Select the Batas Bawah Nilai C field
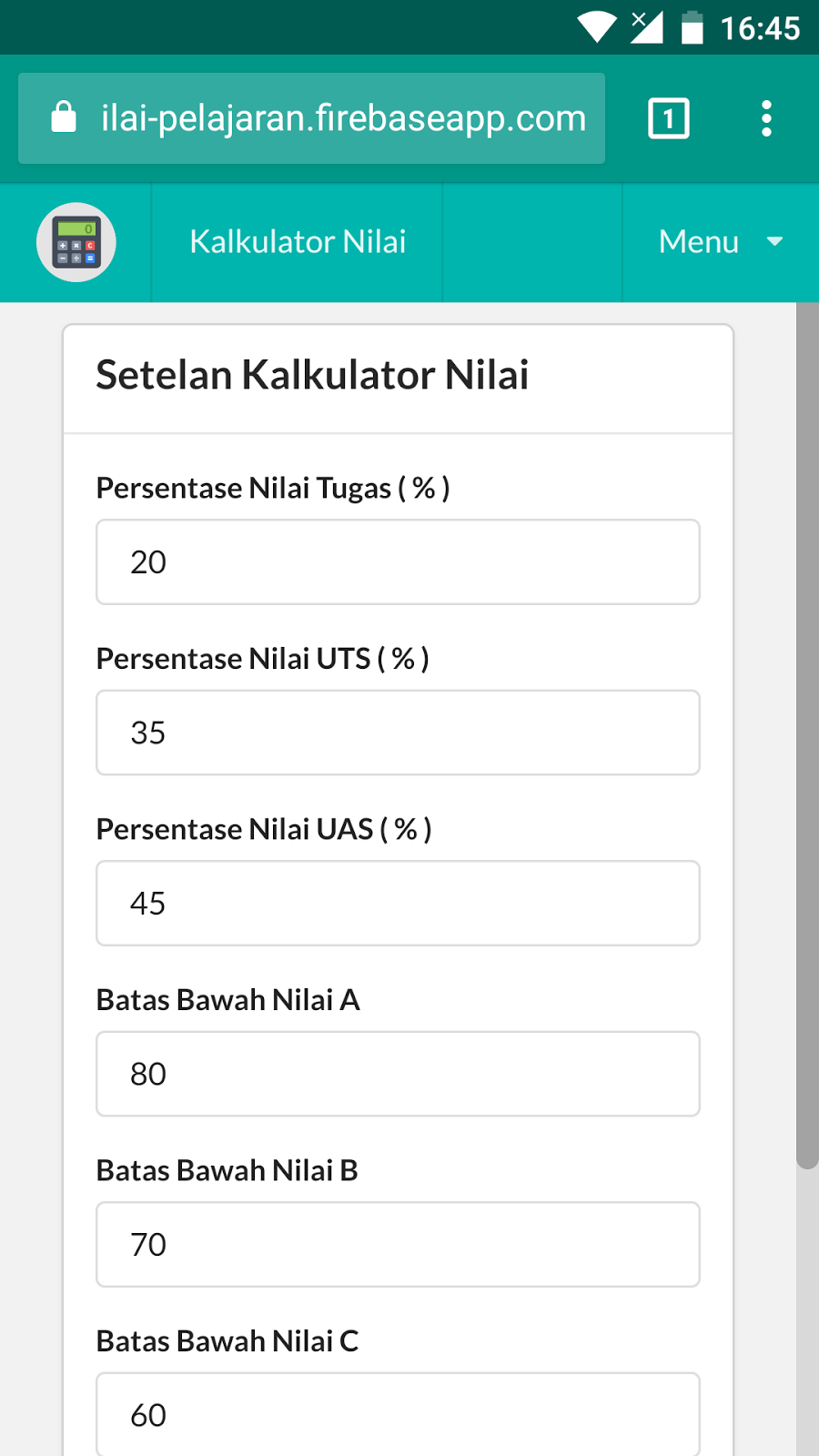 coord(398,1415)
